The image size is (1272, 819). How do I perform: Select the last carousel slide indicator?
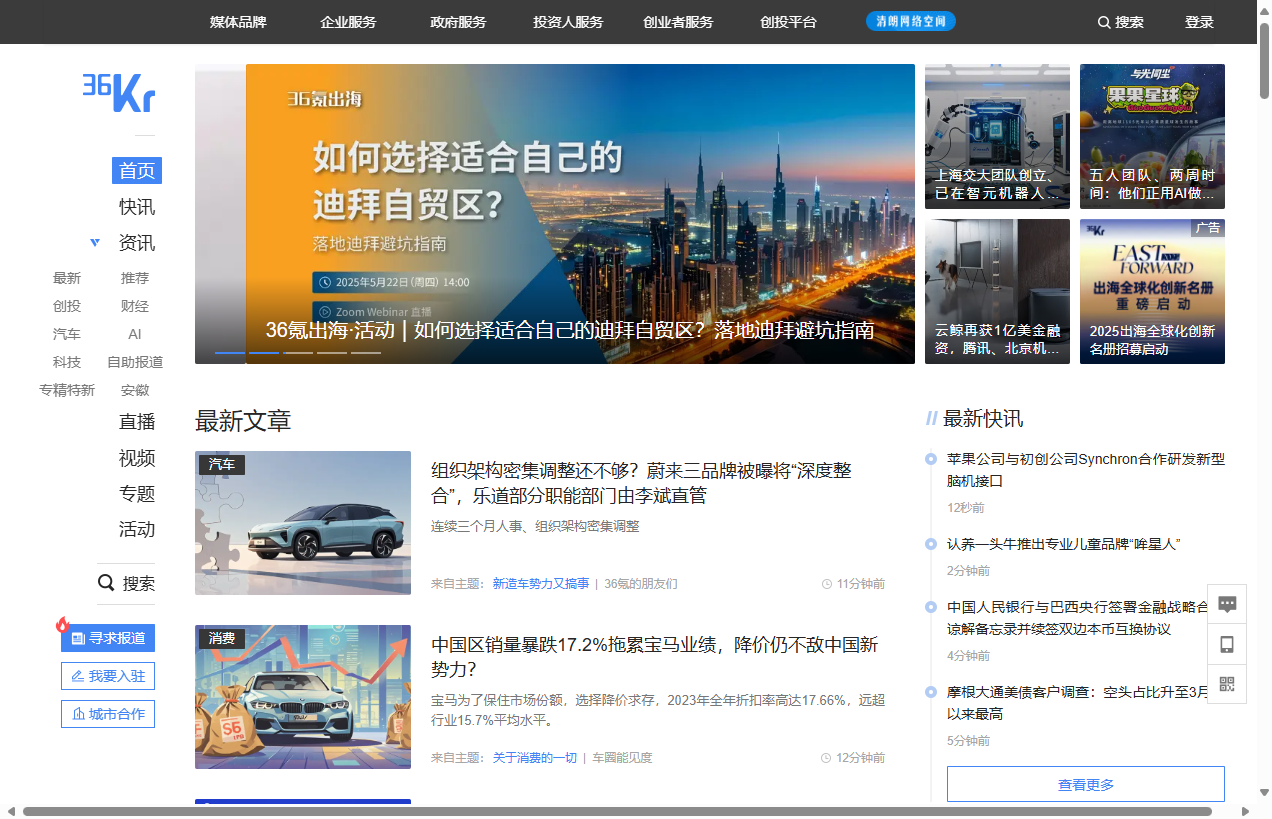366,353
